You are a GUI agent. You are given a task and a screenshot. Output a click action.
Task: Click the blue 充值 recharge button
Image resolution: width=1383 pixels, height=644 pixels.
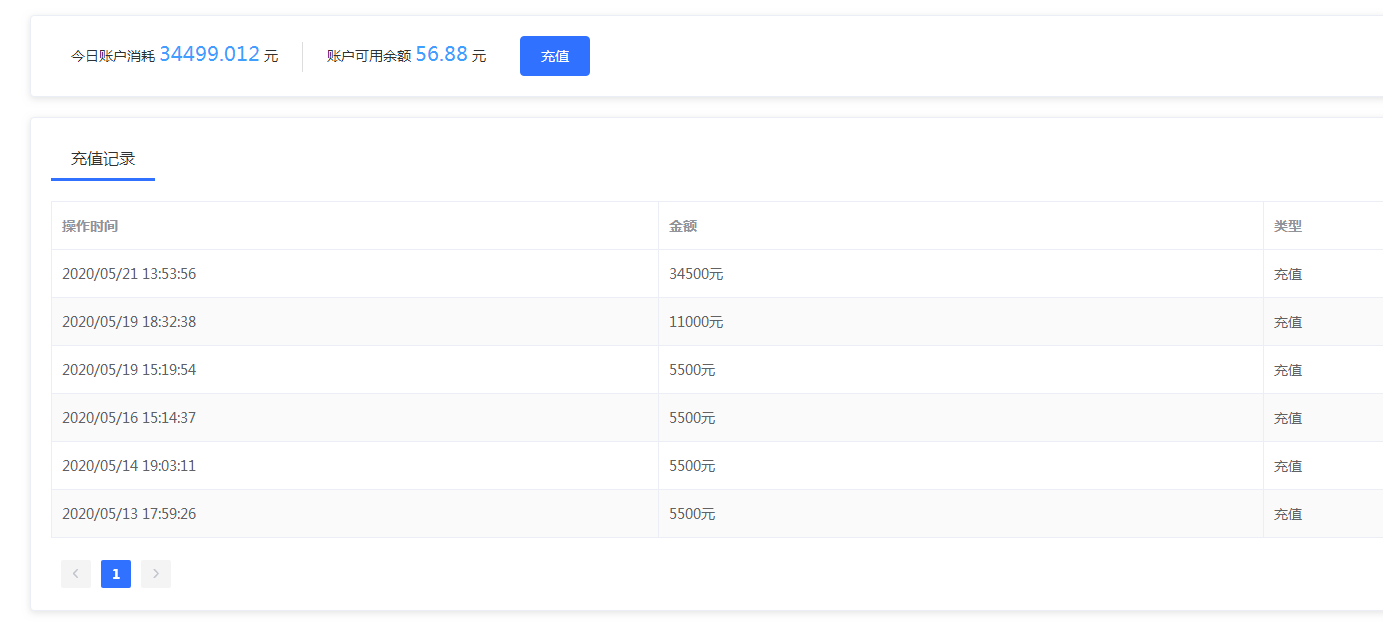pos(554,56)
